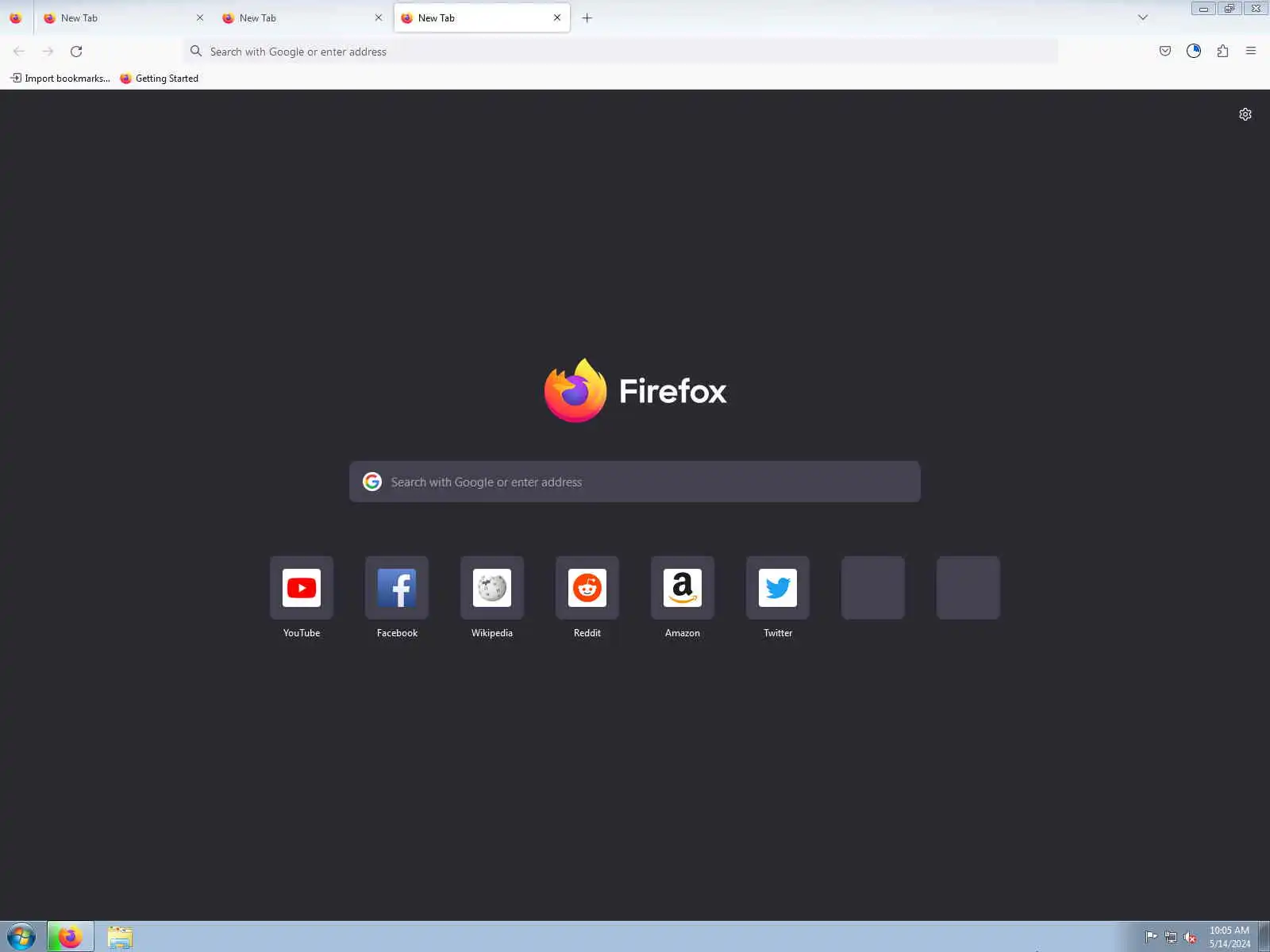Open the YouTube shortcut tile
Viewport: 1270px width, 952px height.
coord(302,588)
